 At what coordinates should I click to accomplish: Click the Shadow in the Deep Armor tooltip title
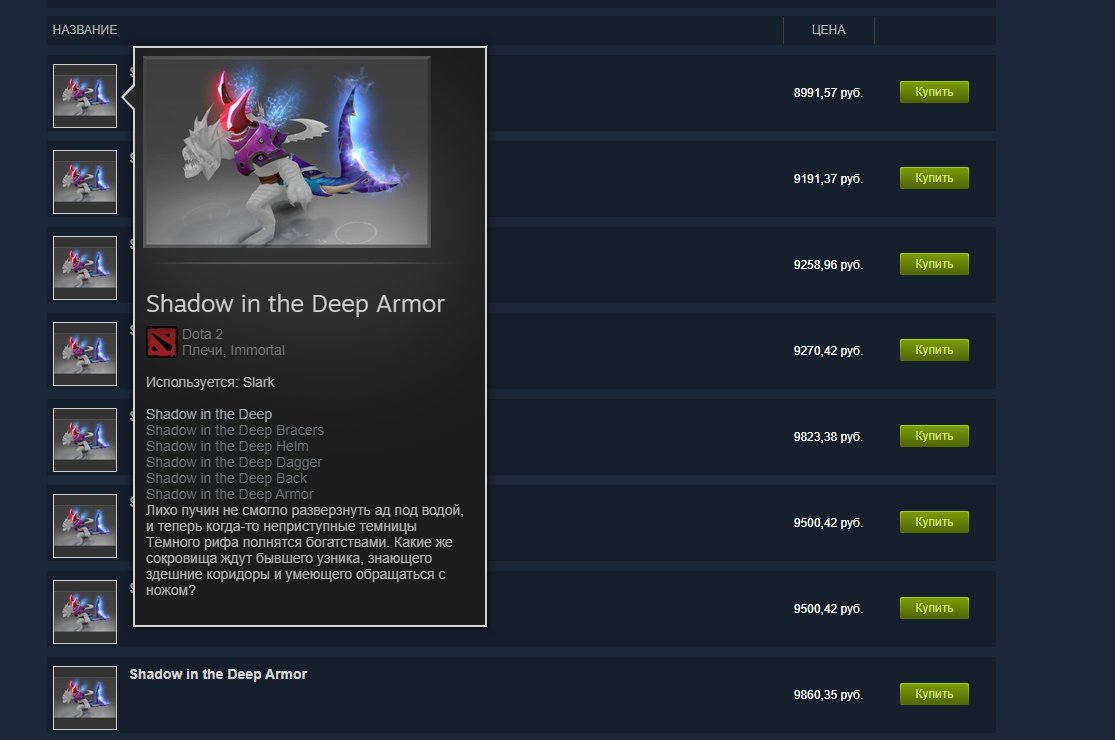pyautogui.click(x=295, y=304)
